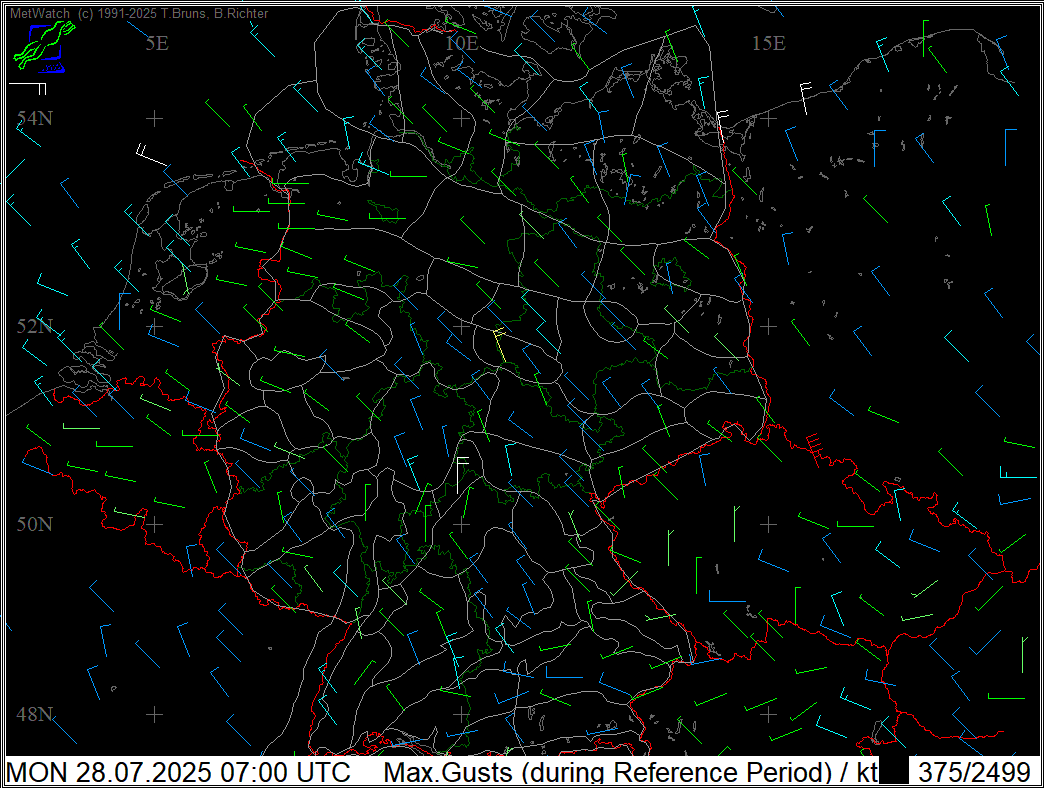
Task: Click the MetWatch green frog logo
Action: point(44,45)
